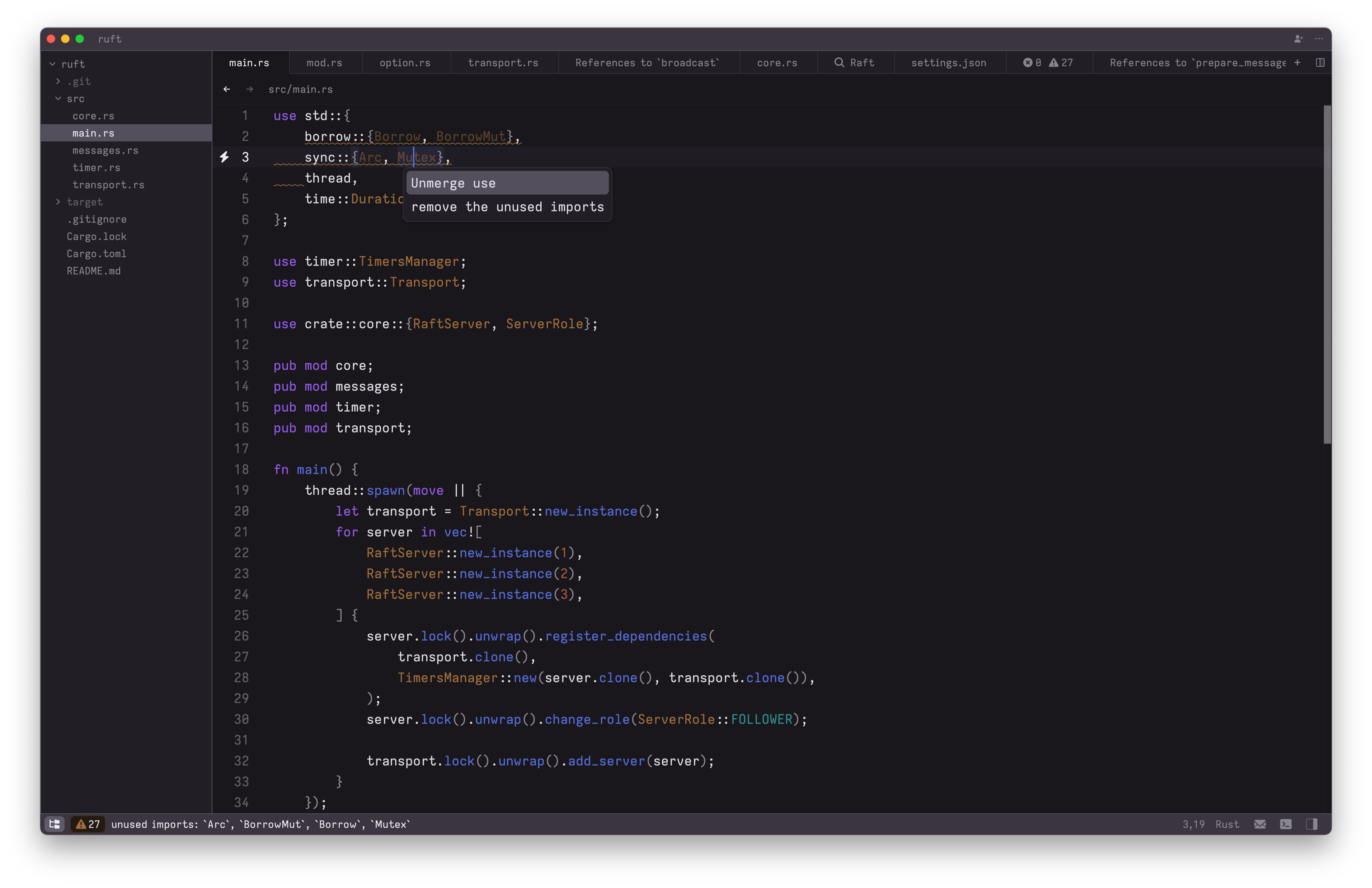Viewport: 1372px width, 888px height.
Task: Open Cargo.toml in file tree
Action: click(96, 254)
